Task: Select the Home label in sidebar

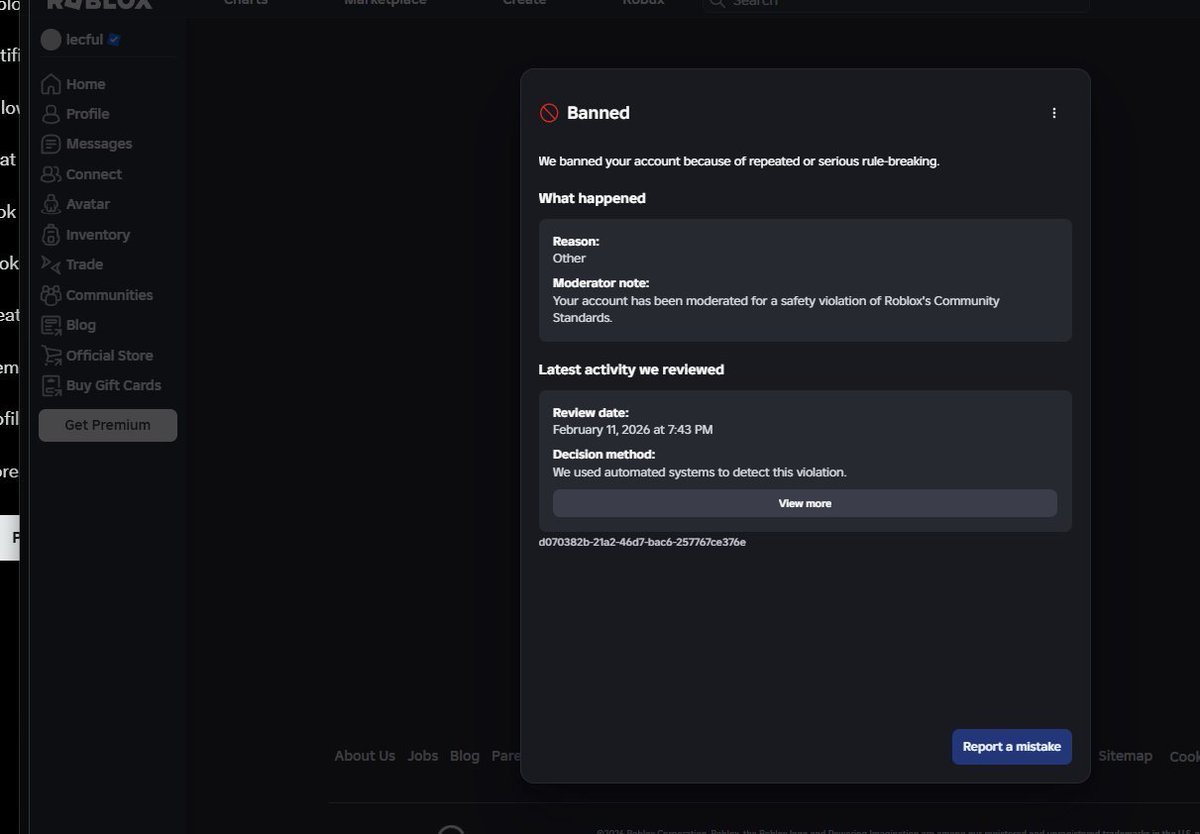Action: point(86,85)
